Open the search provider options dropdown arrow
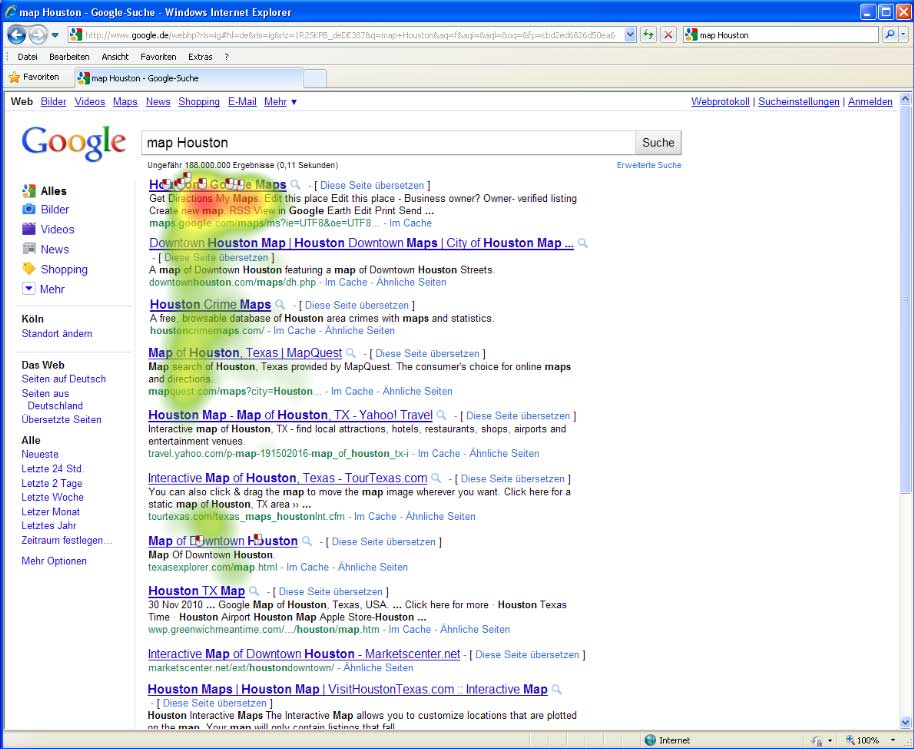This screenshot has height=749, width=914. (903, 35)
